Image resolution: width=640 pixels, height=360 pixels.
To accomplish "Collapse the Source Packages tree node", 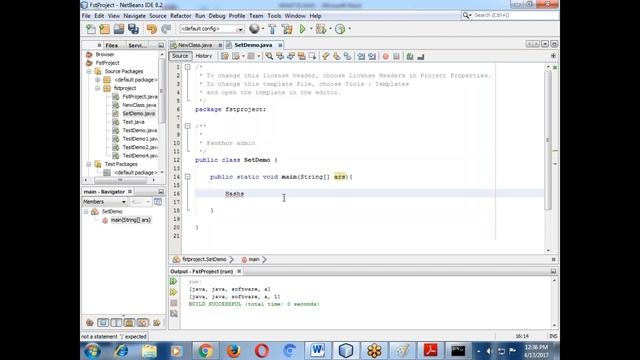I will coord(89,71).
